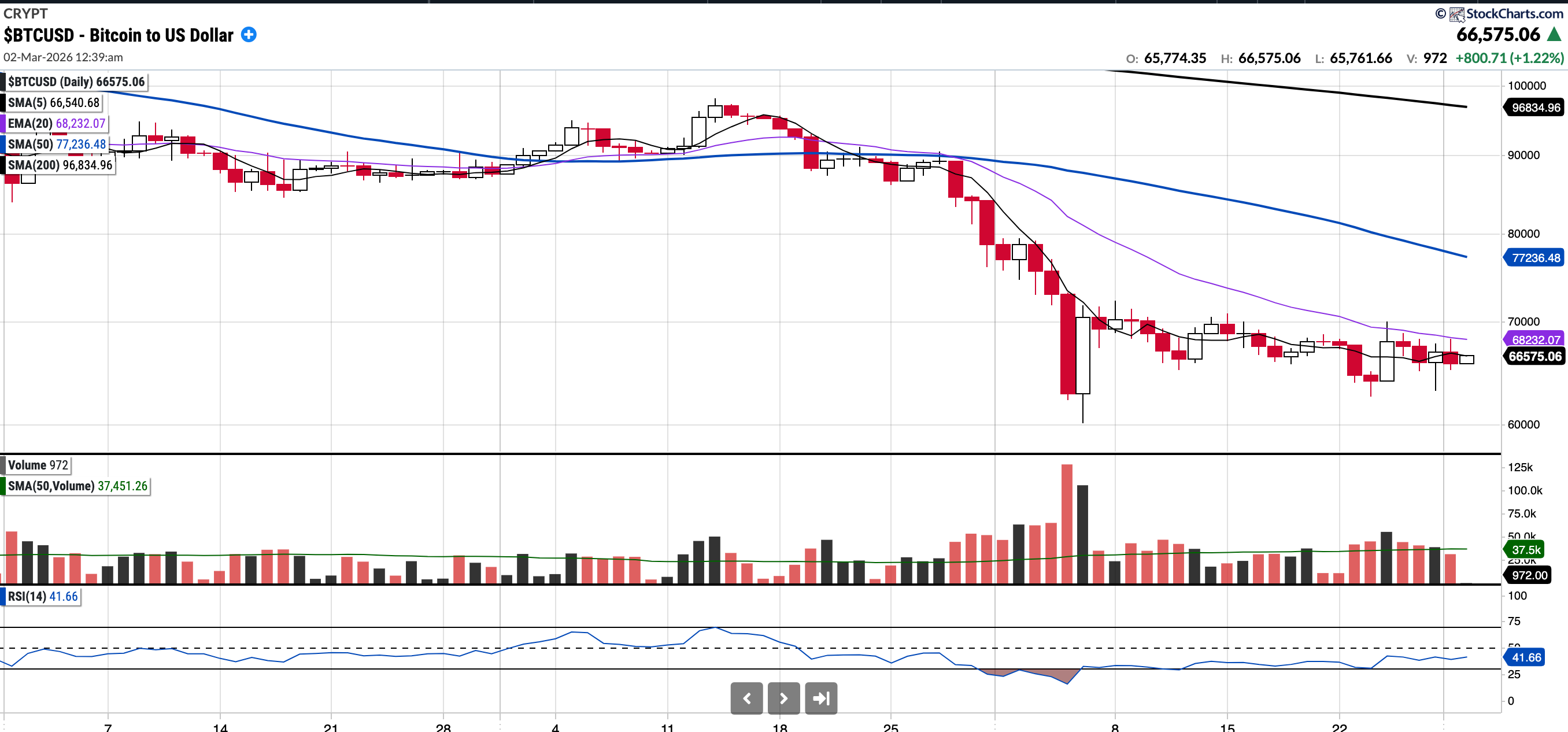The image size is (1568, 732).
Task: Click the blue plus icon beside Bitcoin title
Action: click(x=249, y=35)
